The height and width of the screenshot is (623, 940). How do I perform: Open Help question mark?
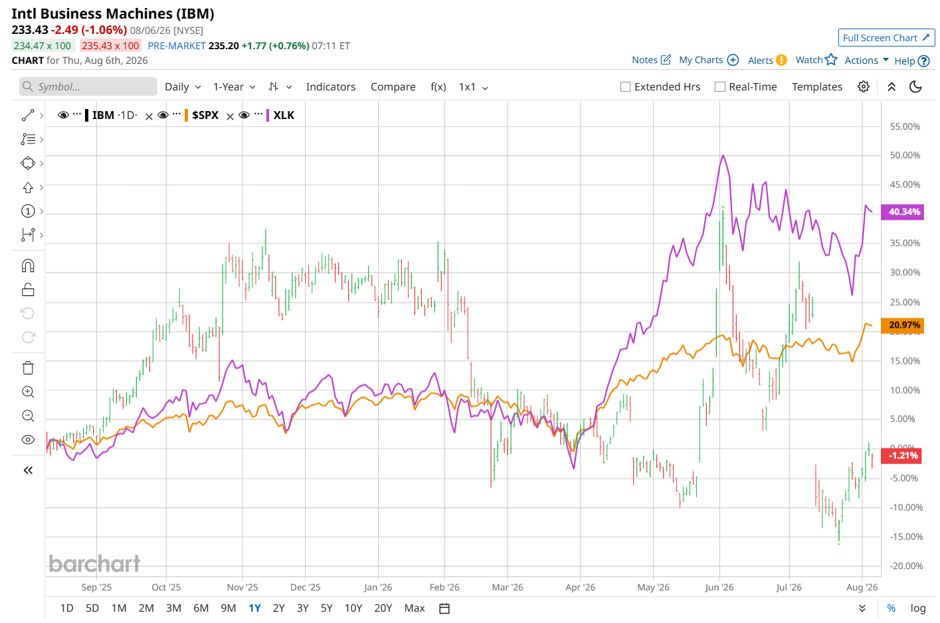click(924, 61)
